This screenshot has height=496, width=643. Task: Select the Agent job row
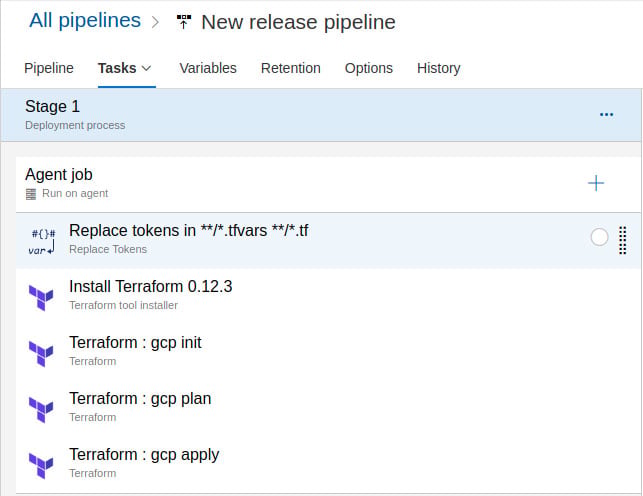point(328,184)
